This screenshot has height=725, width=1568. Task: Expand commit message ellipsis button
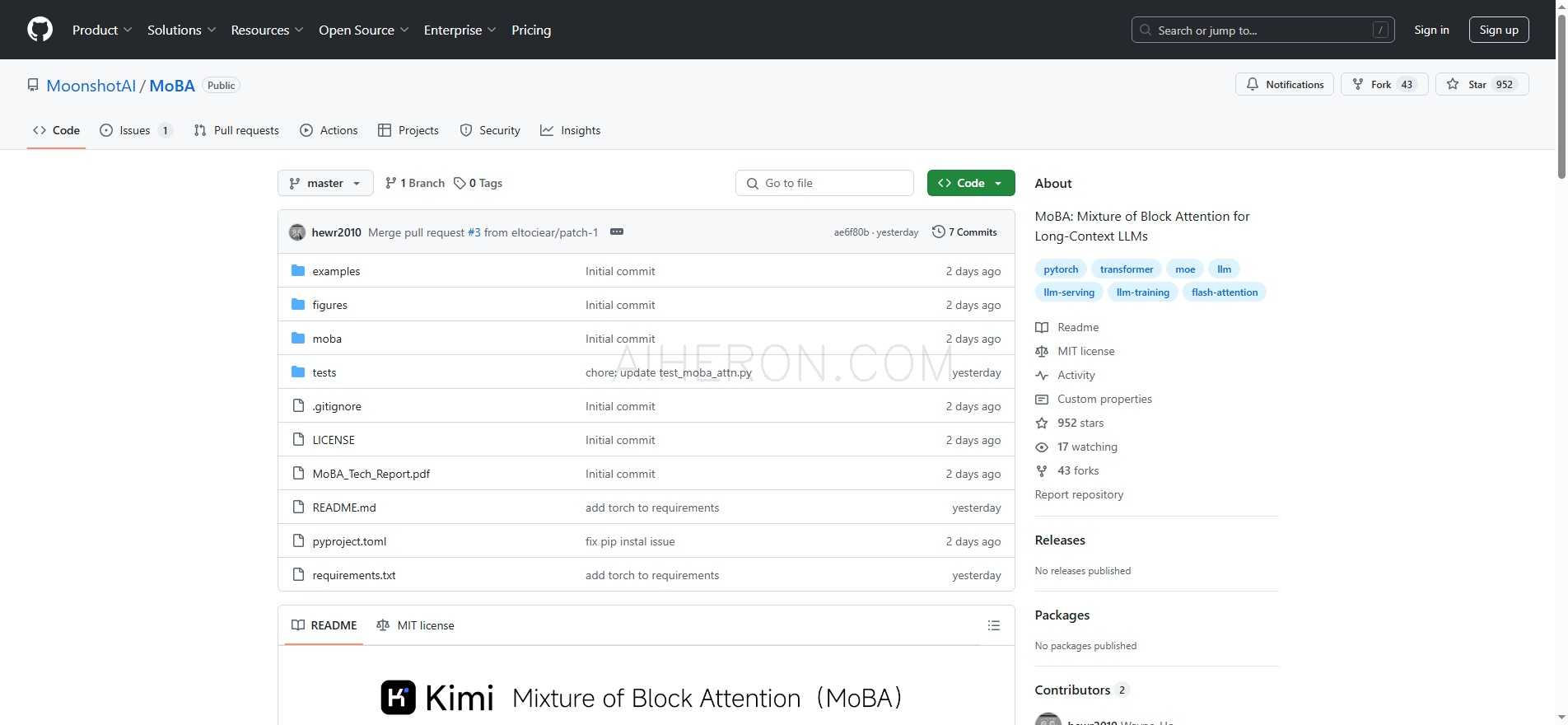click(616, 232)
